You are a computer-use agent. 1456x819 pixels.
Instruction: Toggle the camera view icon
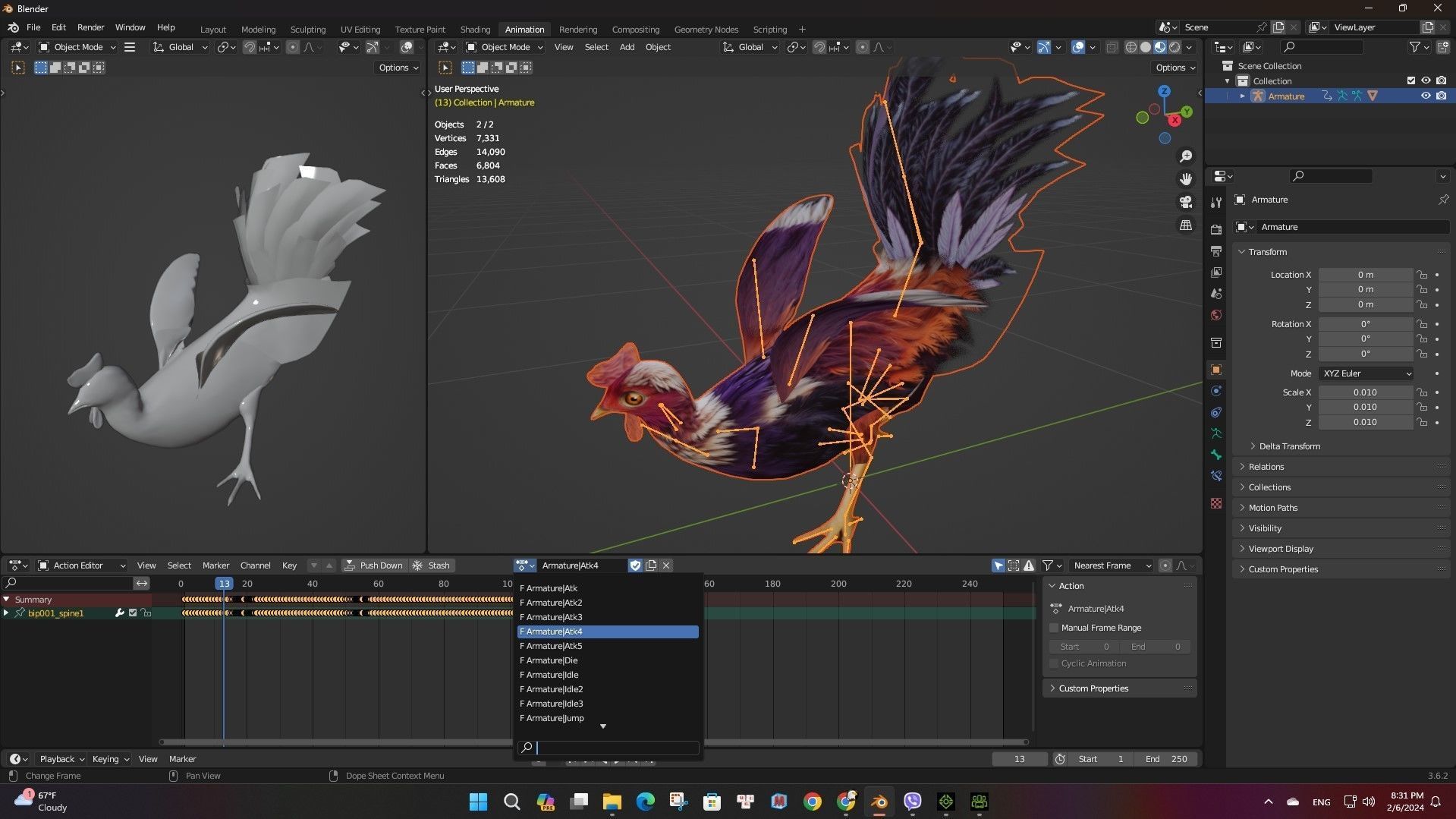tap(1185, 202)
